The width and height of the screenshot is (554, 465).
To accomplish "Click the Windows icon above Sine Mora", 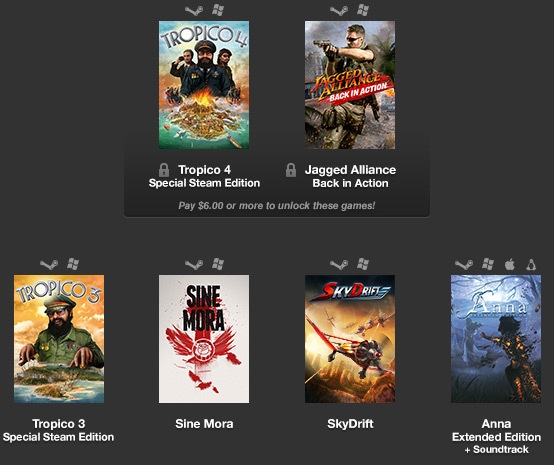I will tap(218, 264).
